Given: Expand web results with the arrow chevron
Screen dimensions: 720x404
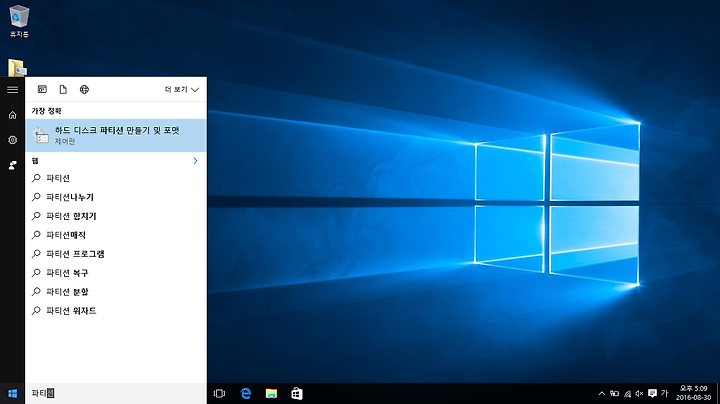Looking at the screenshot, I should click(195, 161).
